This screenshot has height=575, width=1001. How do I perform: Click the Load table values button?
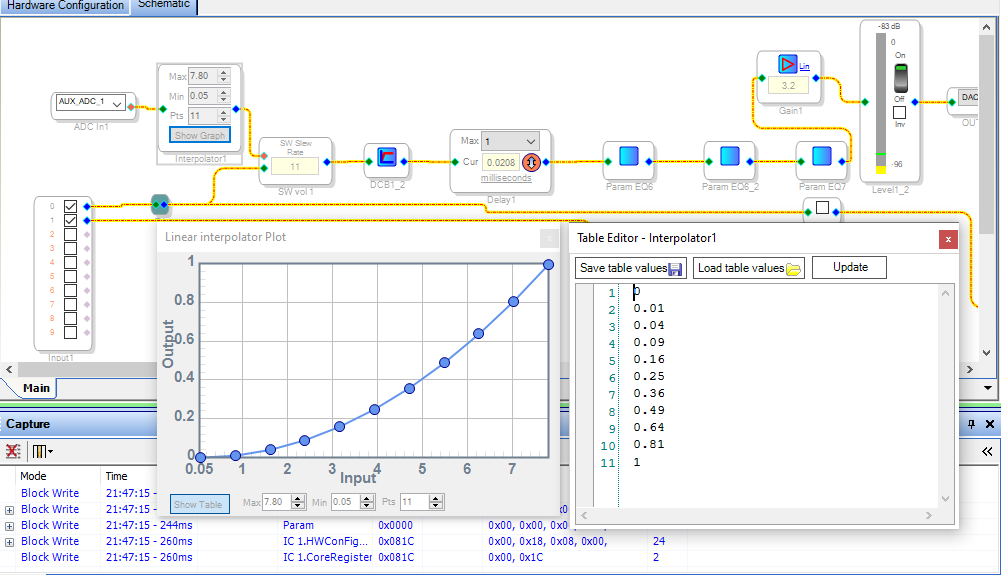[750, 268]
